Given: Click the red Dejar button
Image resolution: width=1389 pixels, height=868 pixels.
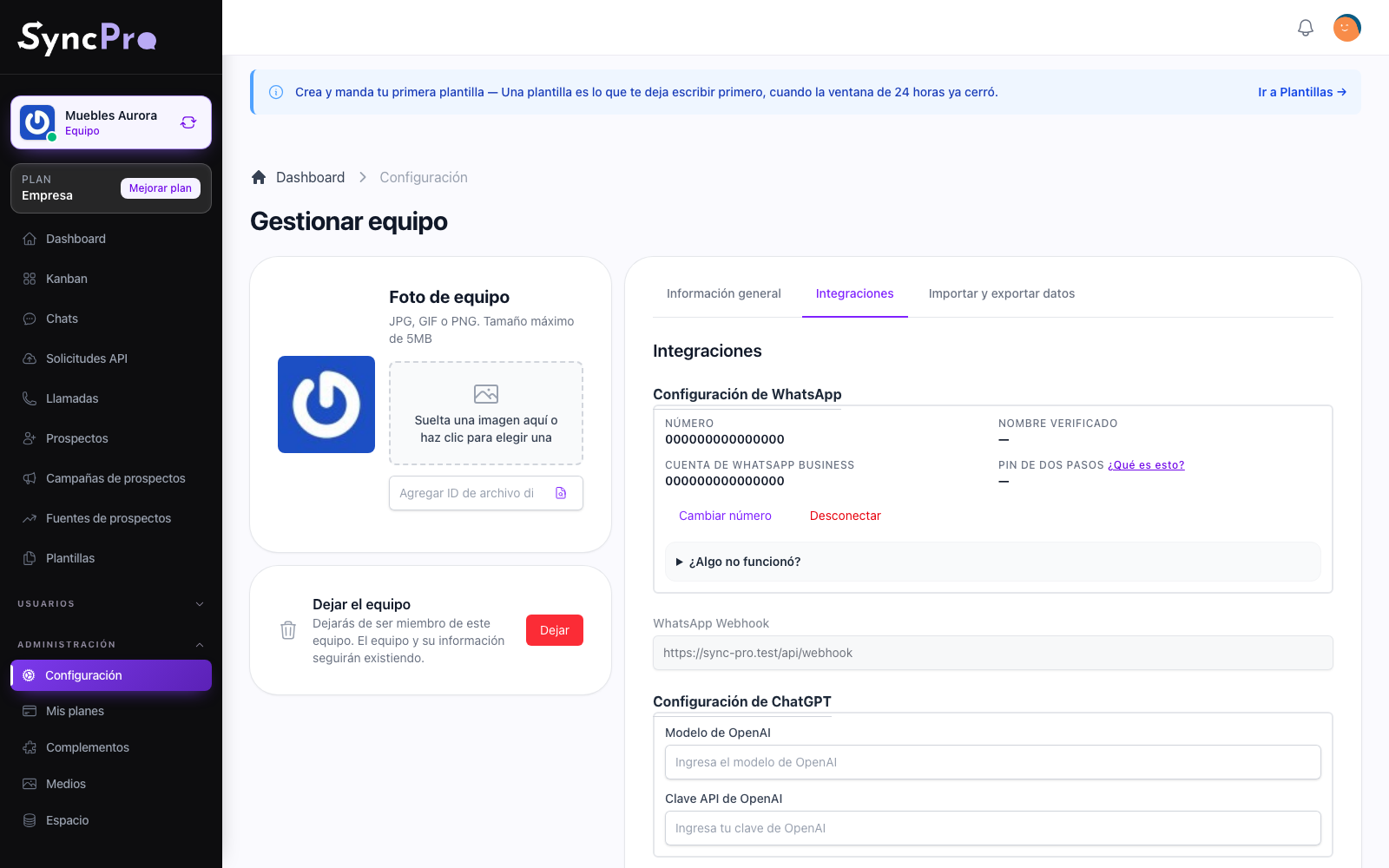Looking at the screenshot, I should click(555, 630).
